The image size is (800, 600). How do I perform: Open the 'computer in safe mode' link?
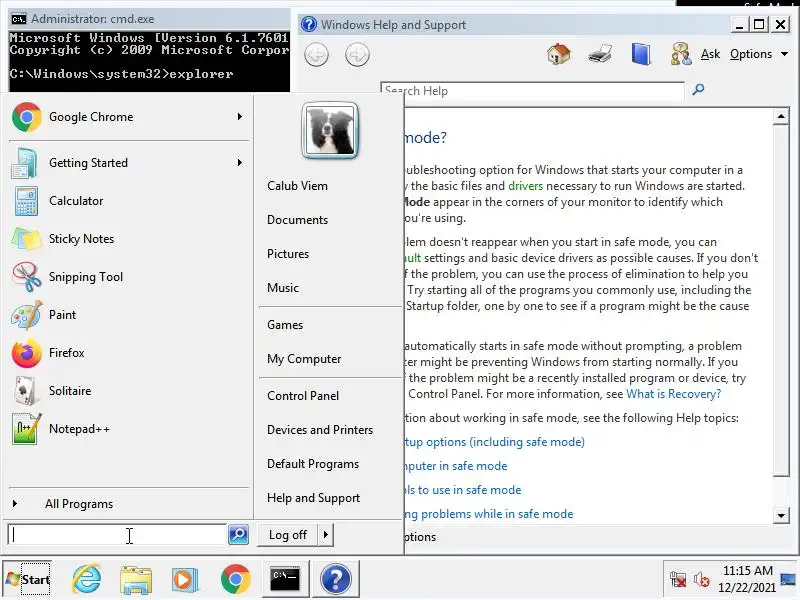point(456,466)
